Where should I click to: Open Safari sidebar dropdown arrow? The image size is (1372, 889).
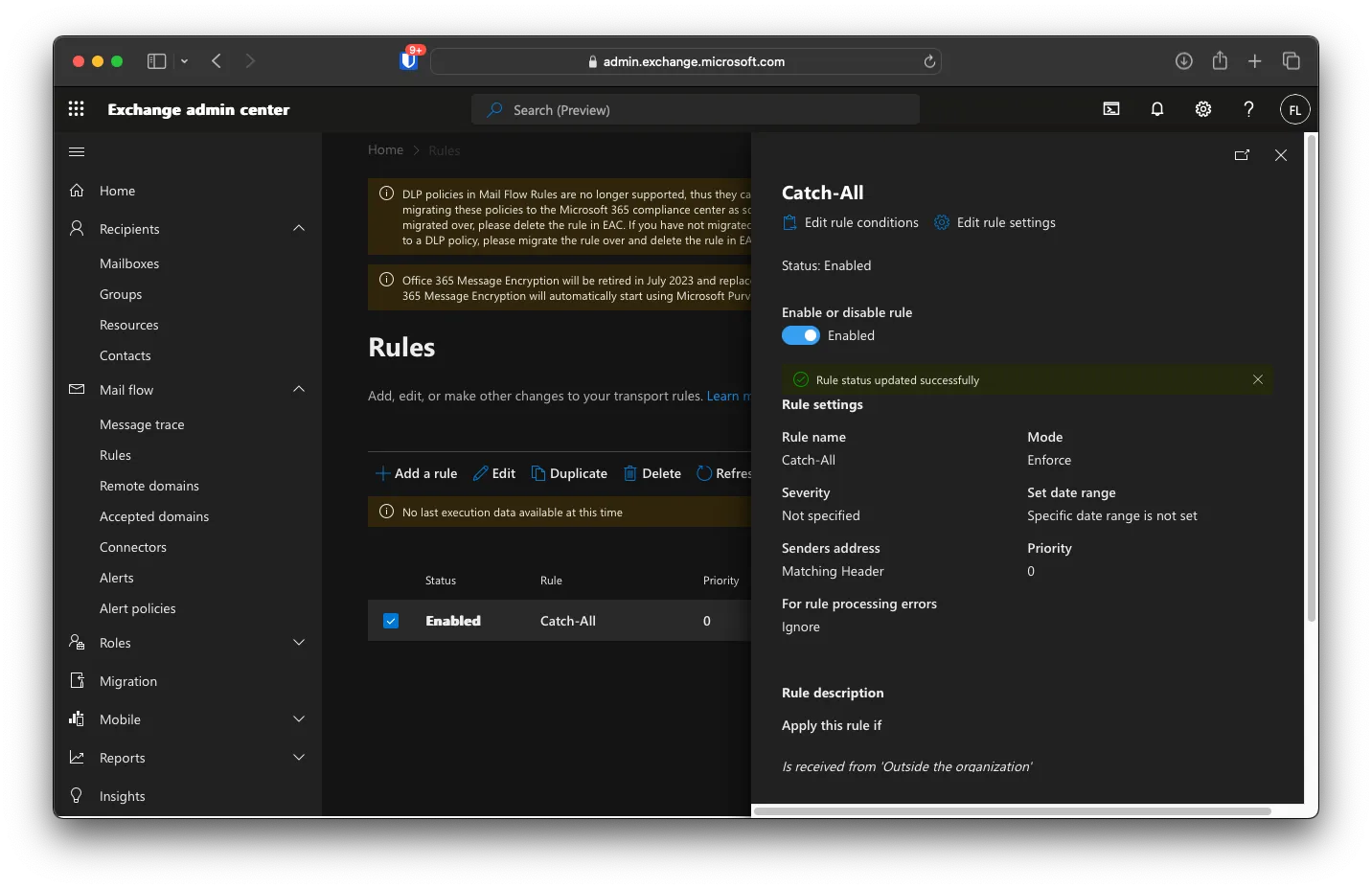coord(184,61)
